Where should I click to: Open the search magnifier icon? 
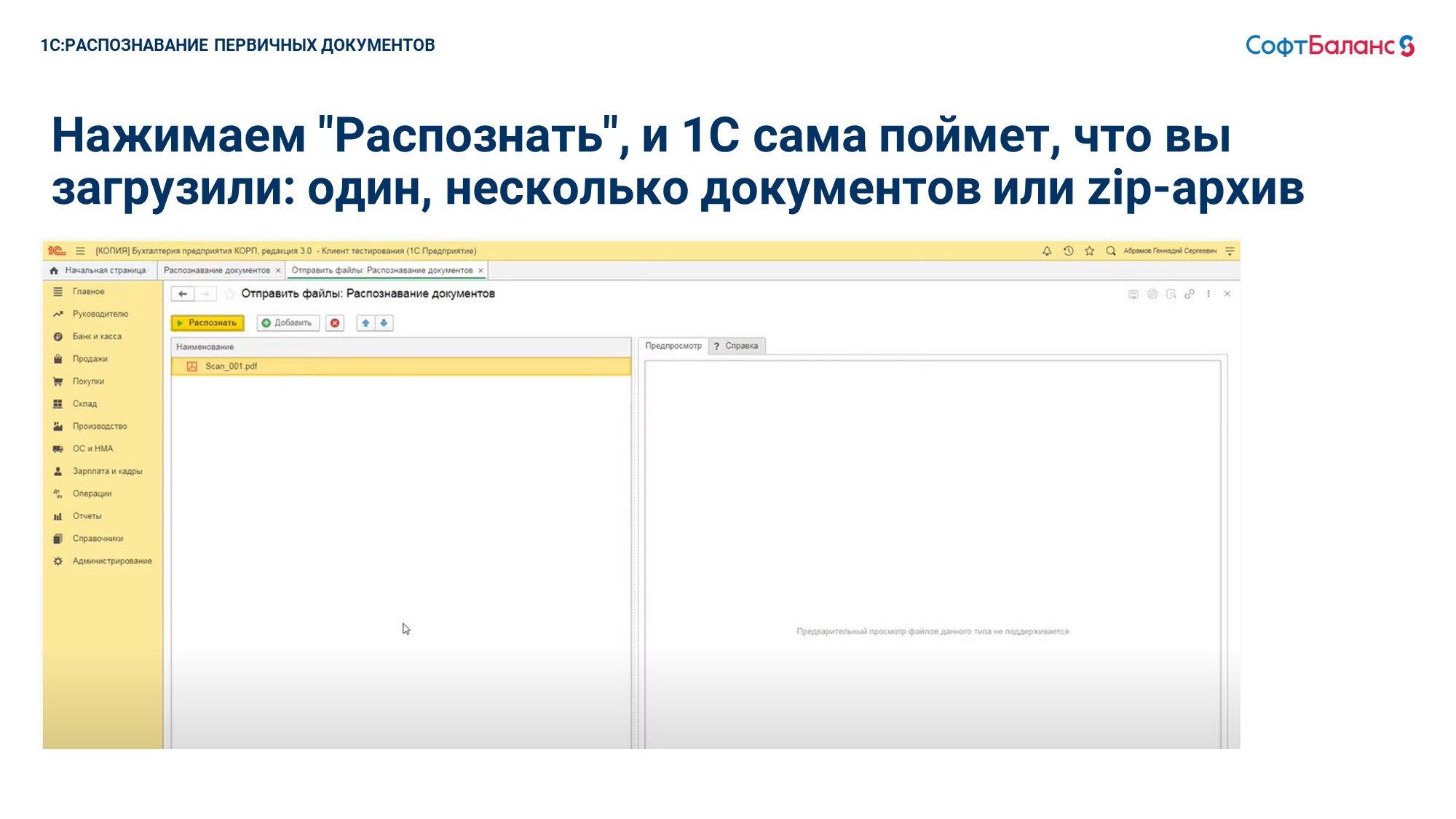click(x=1111, y=250)
